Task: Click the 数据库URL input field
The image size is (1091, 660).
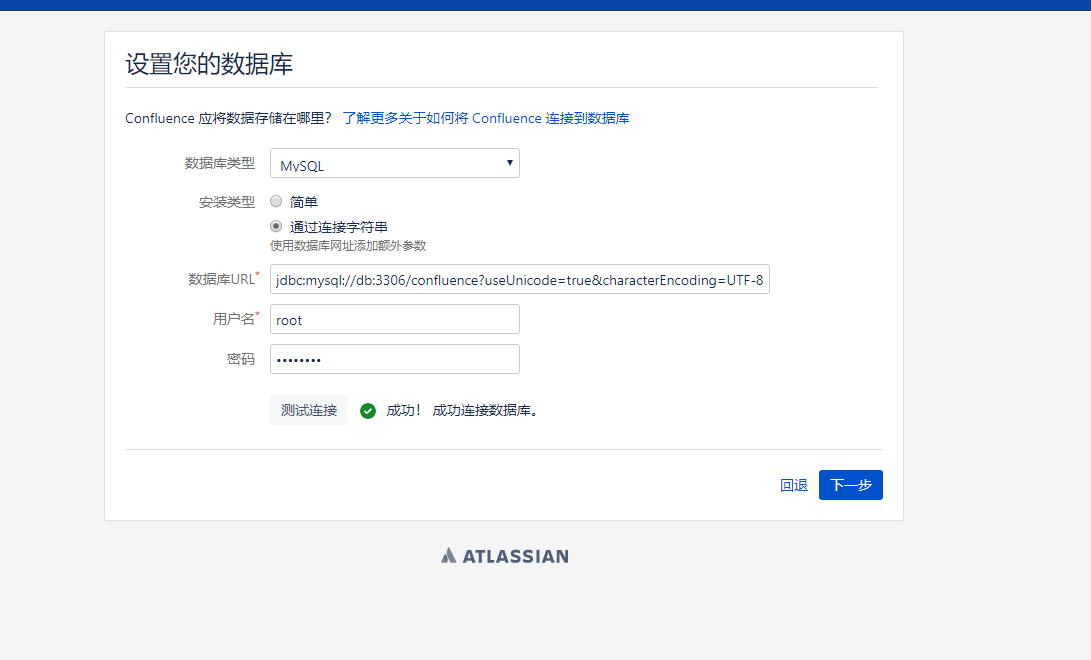Action: tap(520, 280)
